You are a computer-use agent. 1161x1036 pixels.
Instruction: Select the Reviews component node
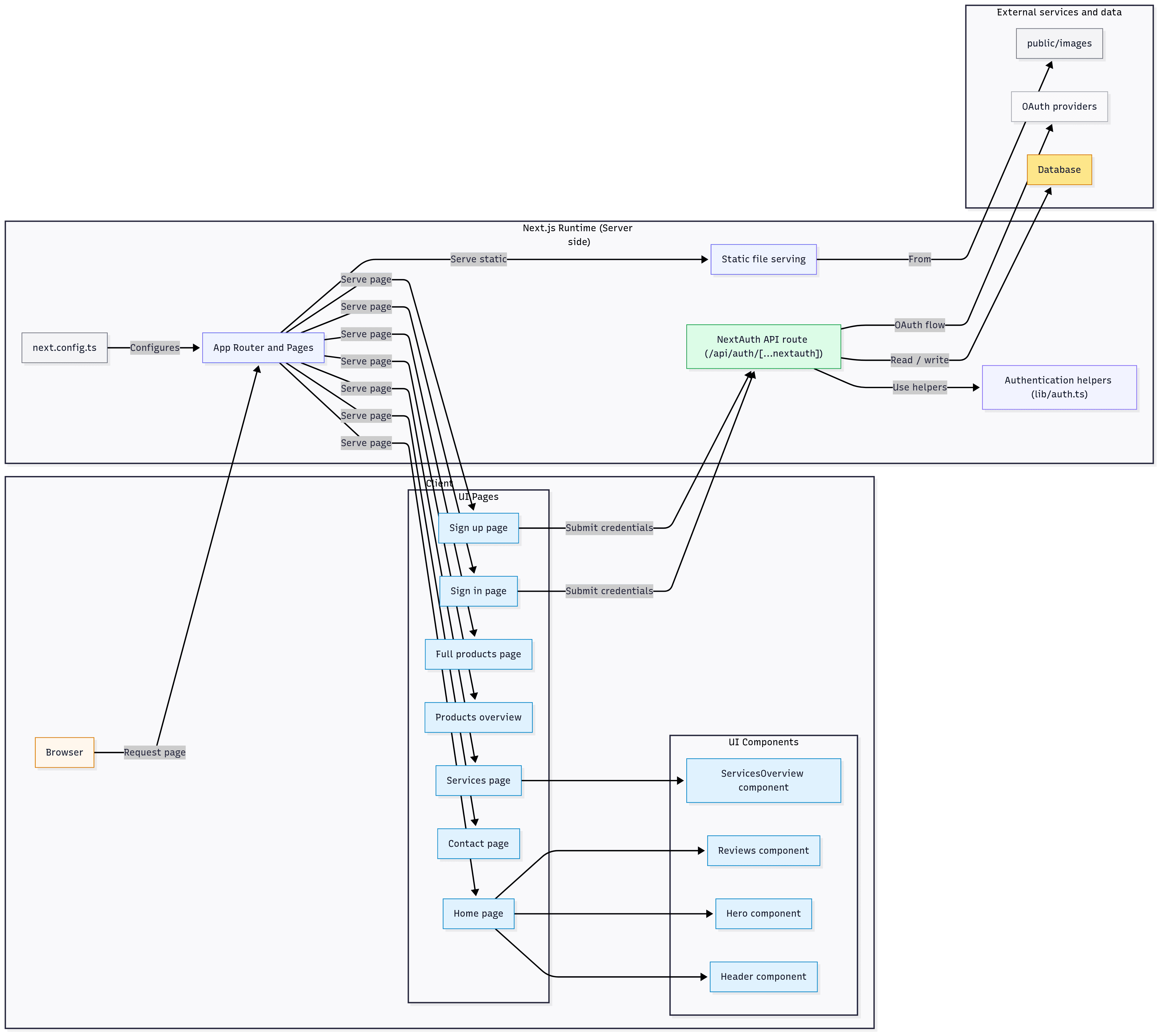click(763, 850)
